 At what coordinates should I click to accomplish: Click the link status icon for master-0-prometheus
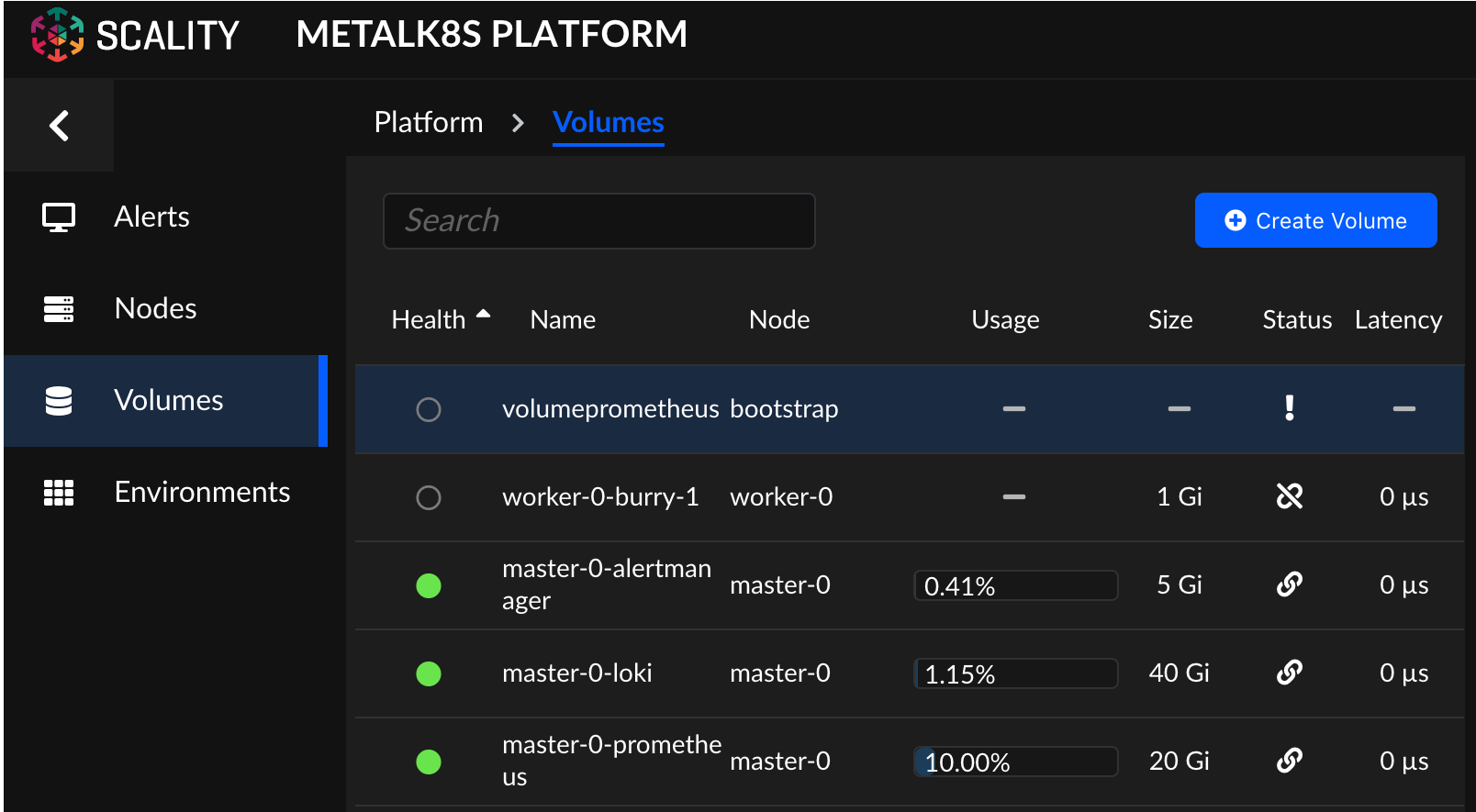(x=1290, y=761)
